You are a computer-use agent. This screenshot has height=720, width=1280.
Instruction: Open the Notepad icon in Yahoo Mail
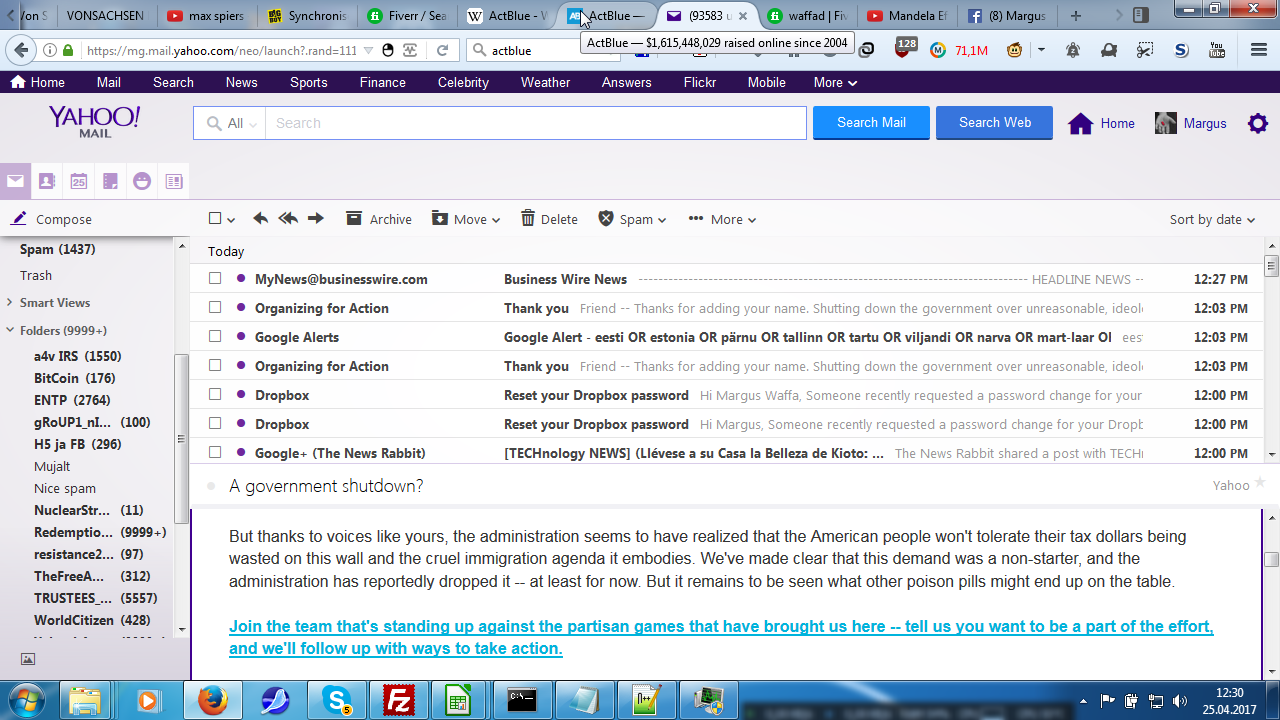pos(110,181)
